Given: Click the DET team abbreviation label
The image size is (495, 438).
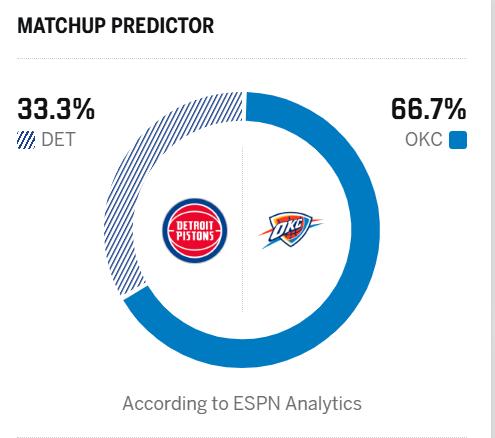Looking at the screenshot, I should tap(58, 140).
